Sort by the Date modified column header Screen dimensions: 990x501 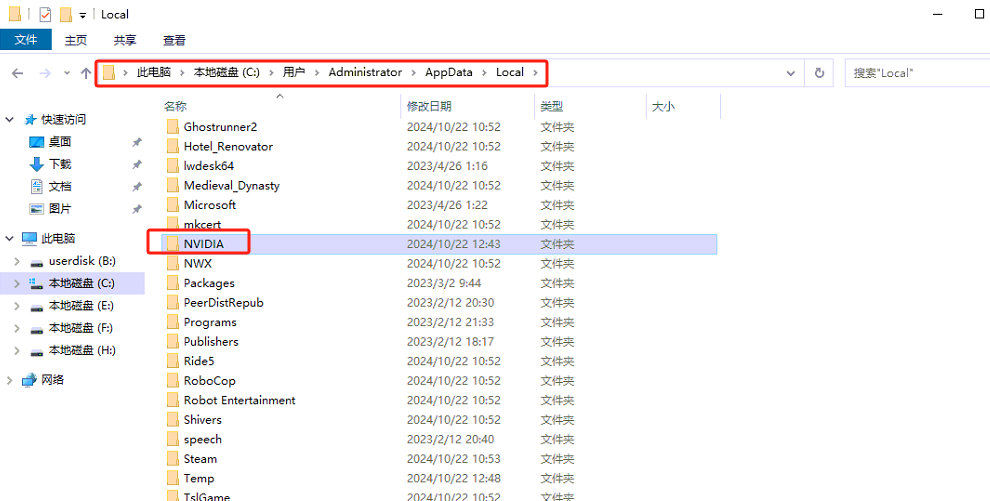428,106
